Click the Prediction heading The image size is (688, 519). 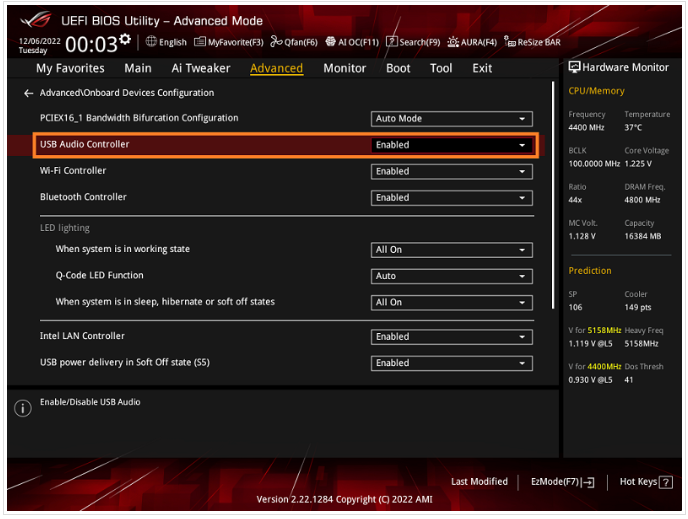click(590, 271)
